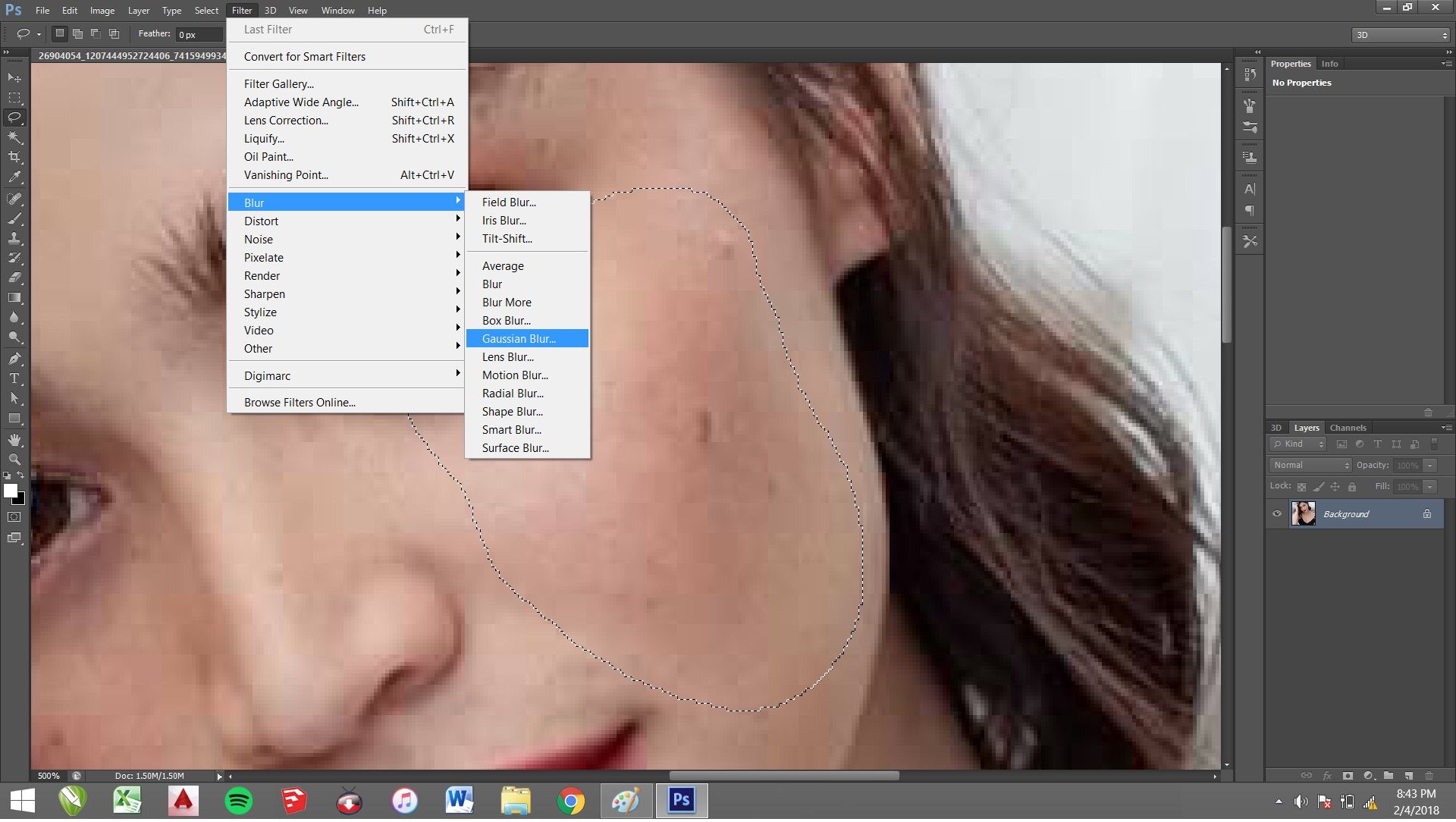Image resolution: width=1456 pixels, height=822 pixels.
Task: Open the History panel icon
Action: 1250,74
